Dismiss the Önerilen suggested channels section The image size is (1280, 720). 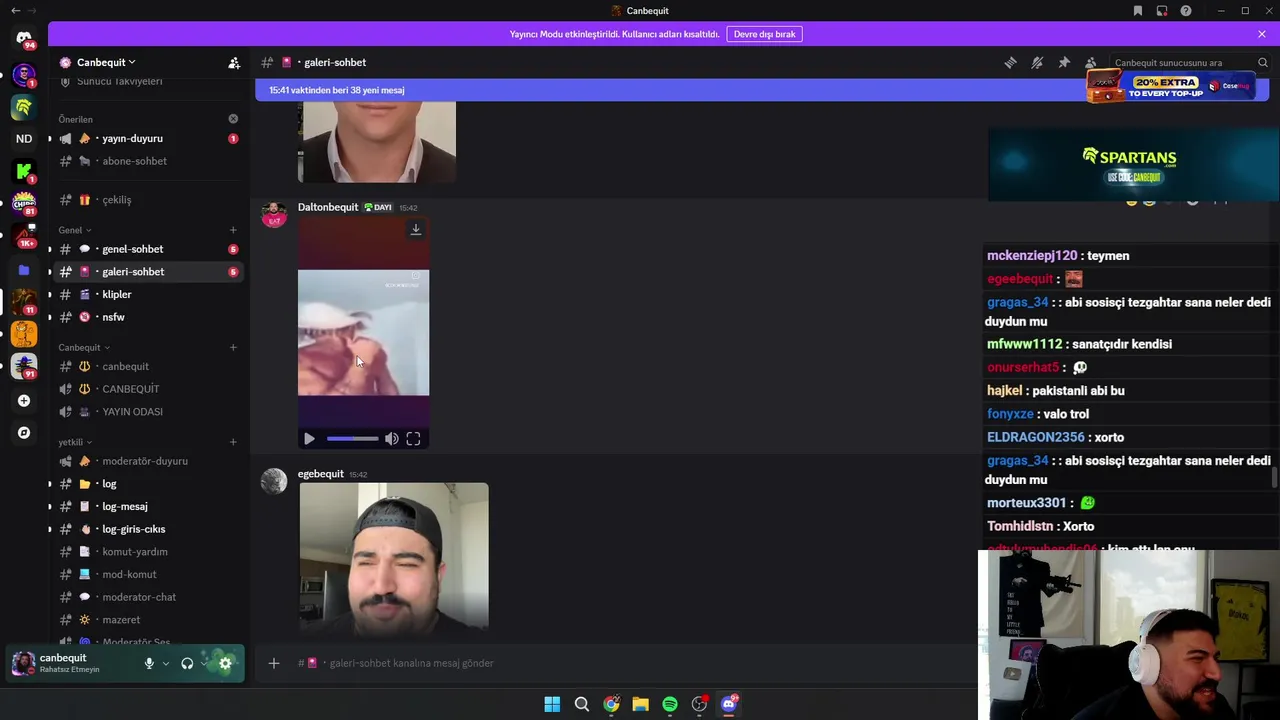[x=233, y=119]
